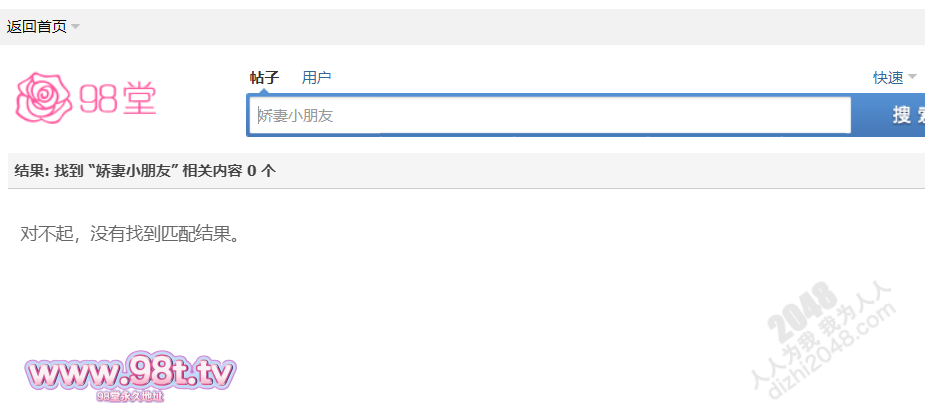Image resolution: width=925 pixels, height=411 pixels.
Task: Click the www.98t.tv banner image
Action: [x=131, y=373]
